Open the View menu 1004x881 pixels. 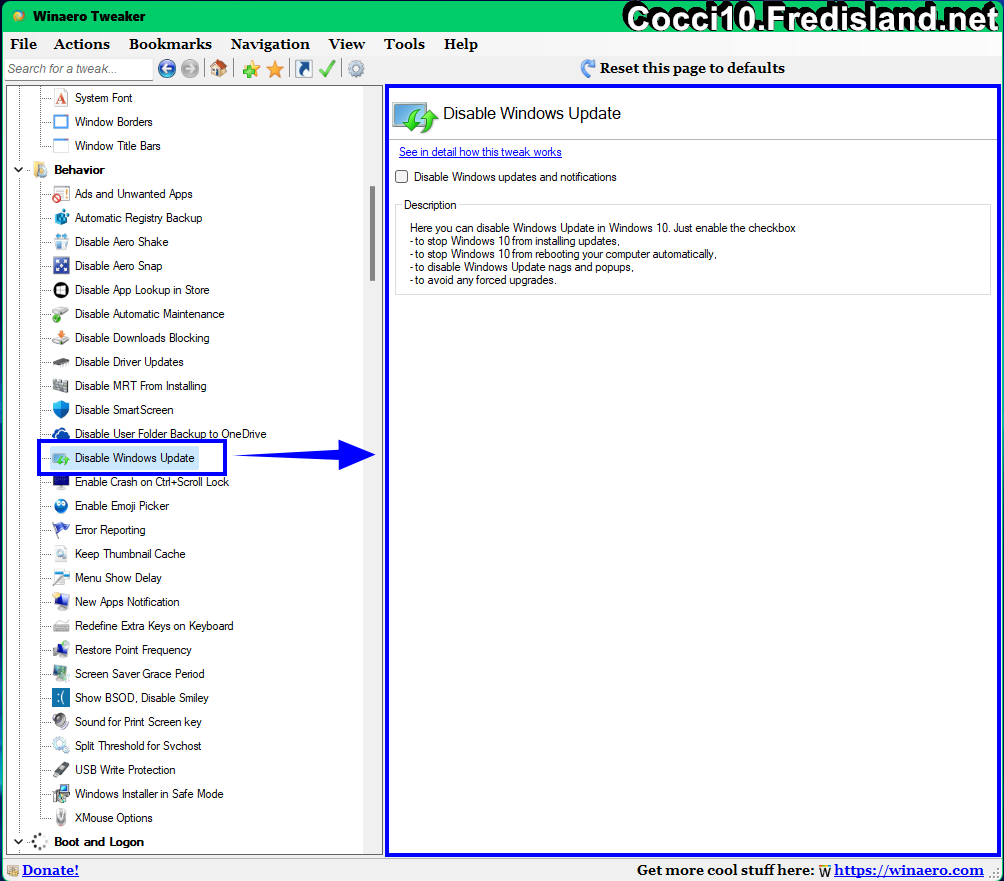click(x=346, y=44)
